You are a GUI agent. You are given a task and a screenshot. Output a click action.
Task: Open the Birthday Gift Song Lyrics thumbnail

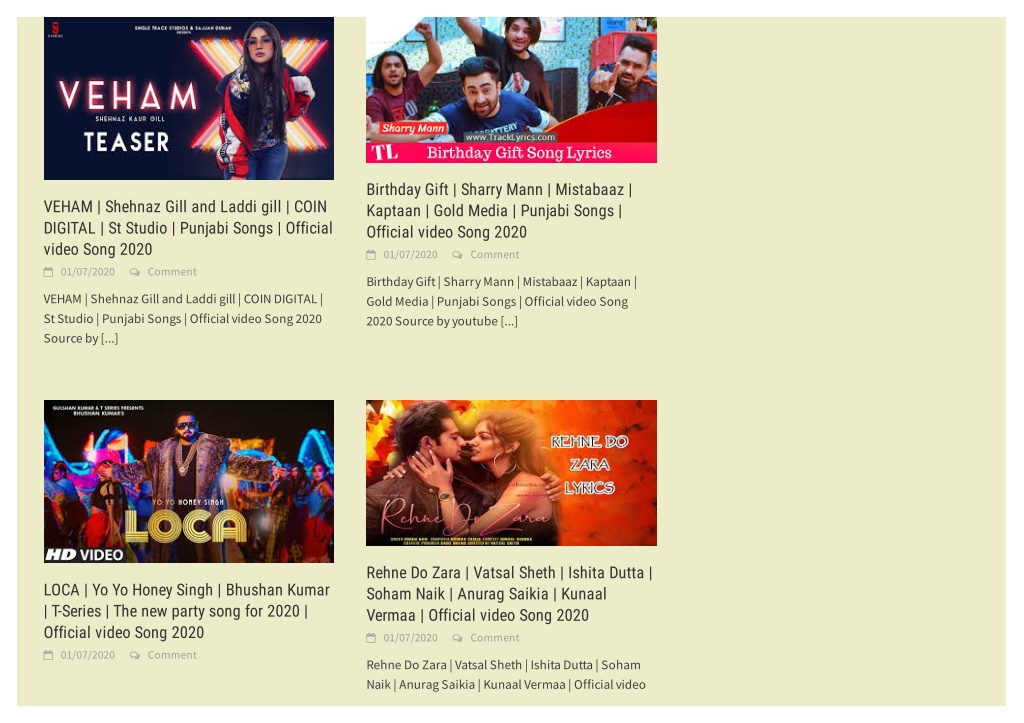coord(511,90)
